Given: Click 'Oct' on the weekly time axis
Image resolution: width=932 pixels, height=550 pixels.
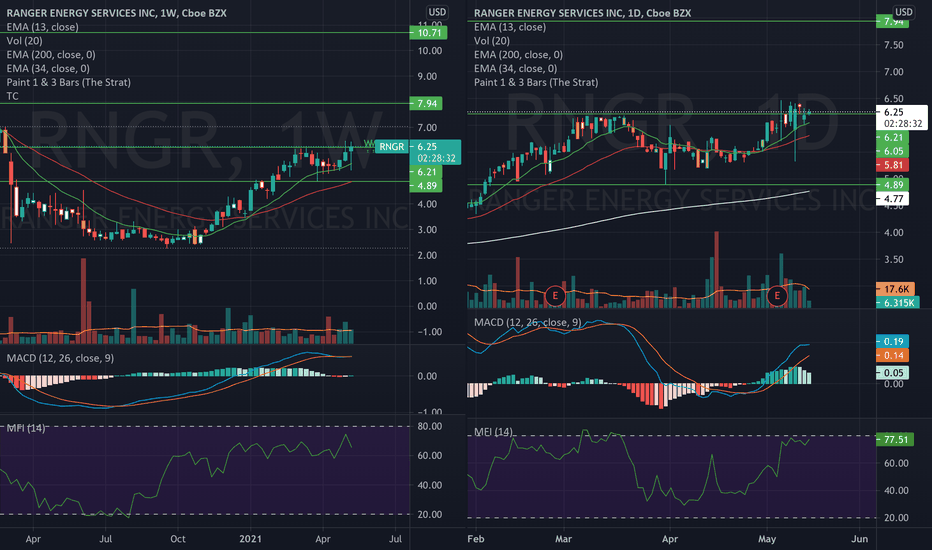Looking at the screenshot, I should pos(178,539).
